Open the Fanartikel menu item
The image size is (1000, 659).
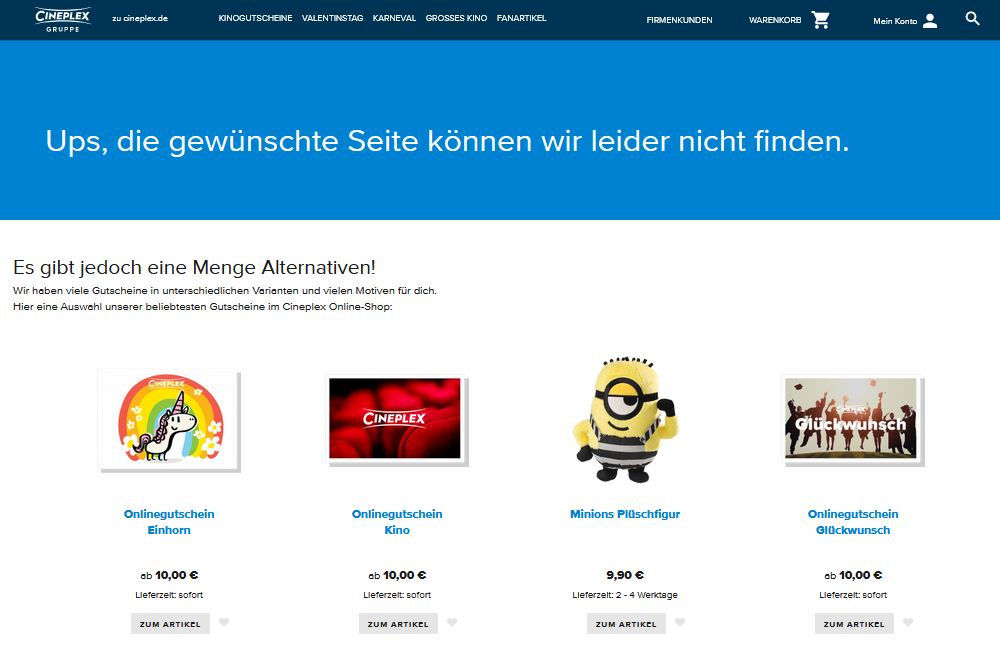[521, 19]
